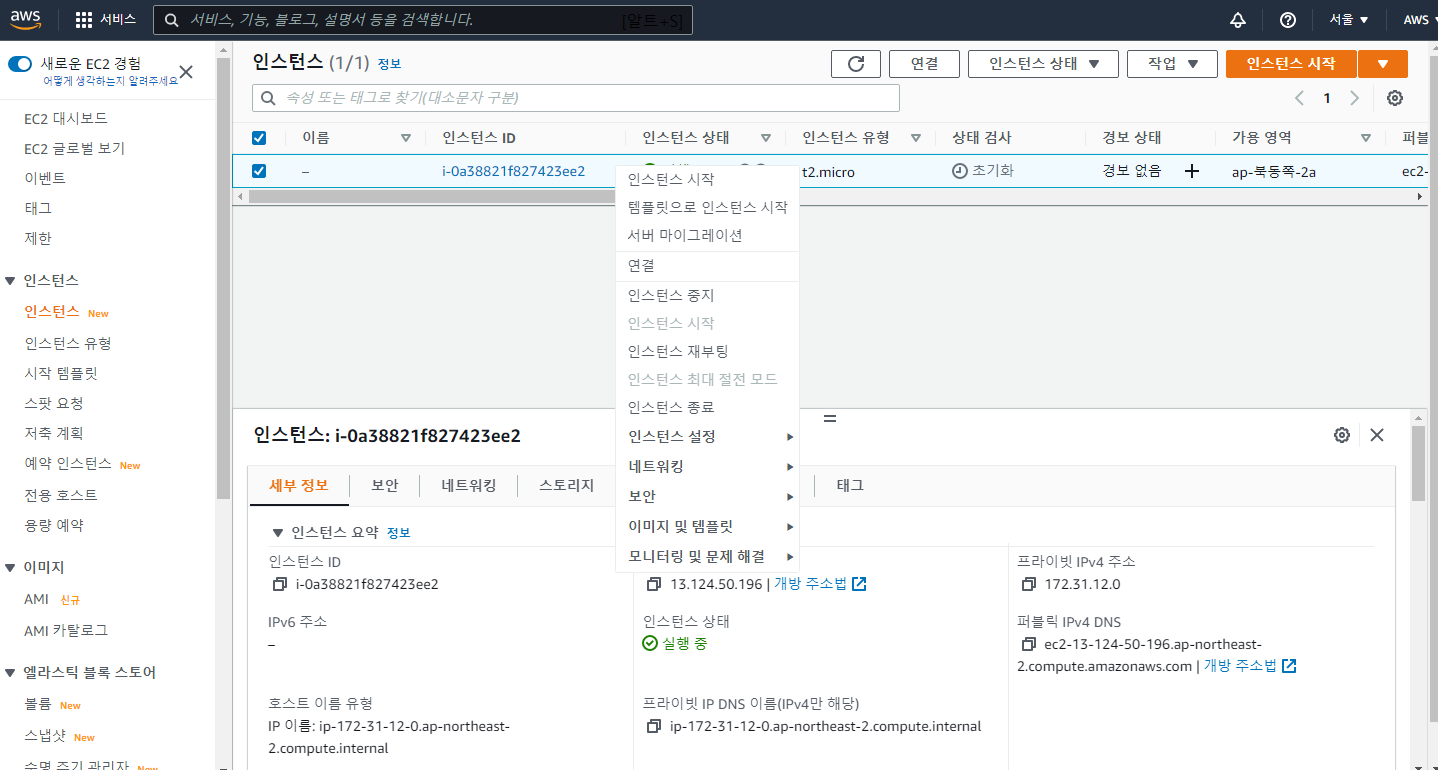Open the 네트워킹 detail tab
Screen dimensions: 1438x770
pos(469,485)
